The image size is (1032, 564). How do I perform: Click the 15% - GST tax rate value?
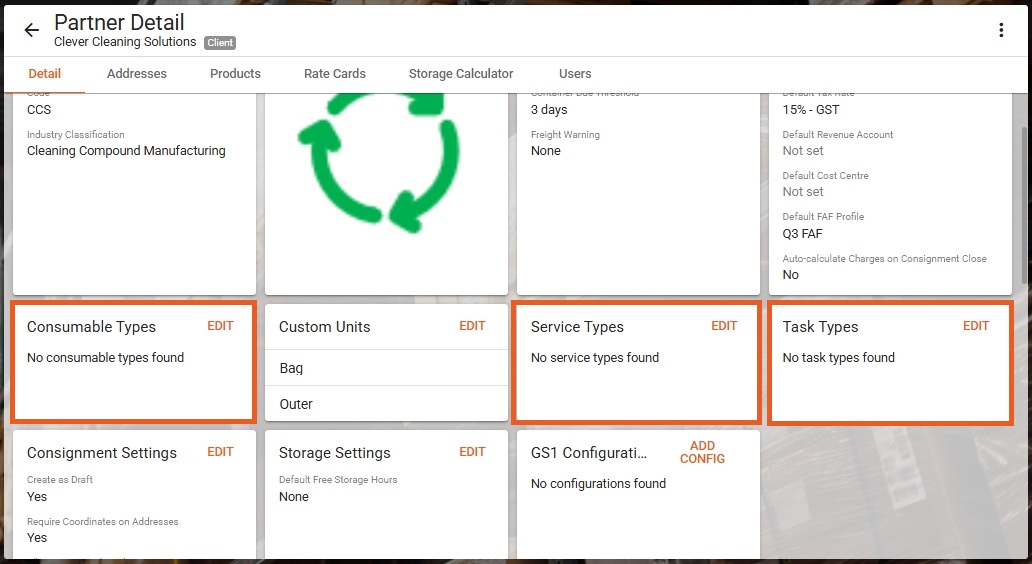click(811, 110)
